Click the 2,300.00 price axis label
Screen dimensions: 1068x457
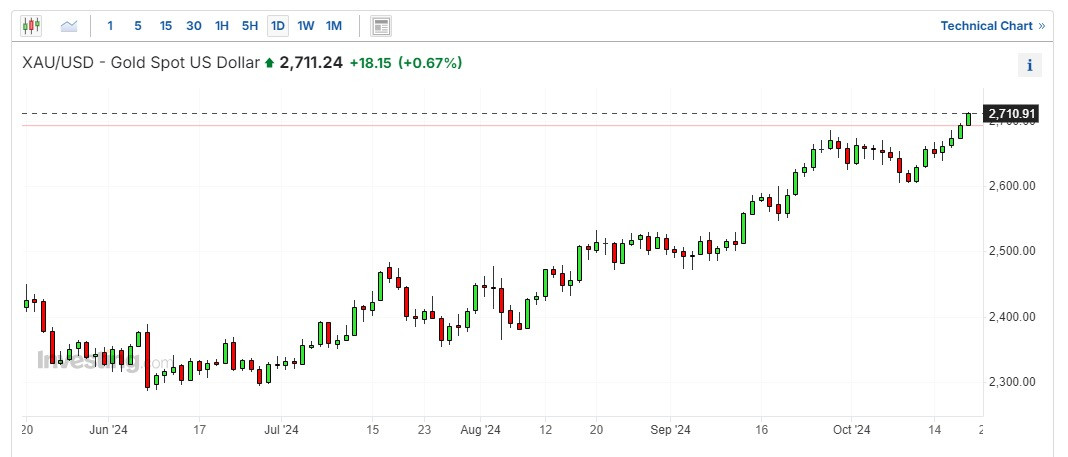pos(1011,382)
